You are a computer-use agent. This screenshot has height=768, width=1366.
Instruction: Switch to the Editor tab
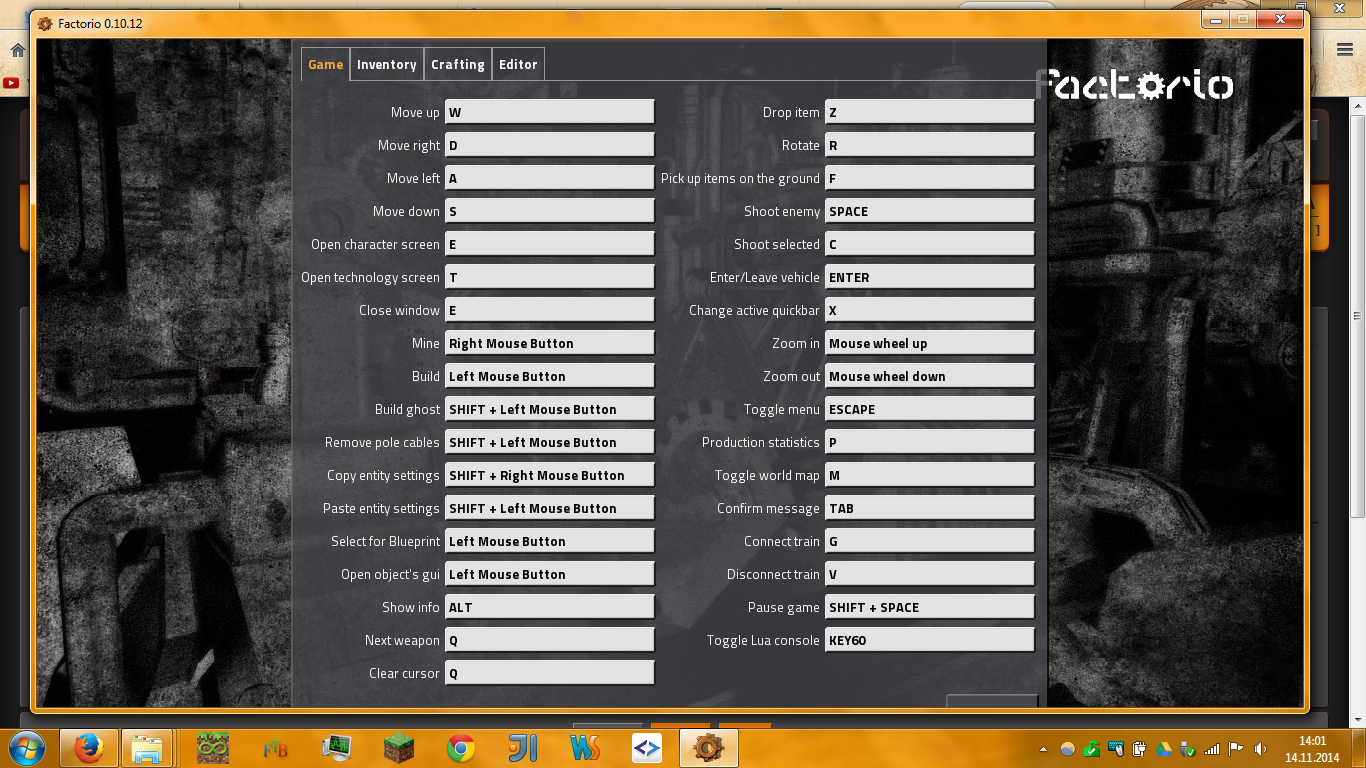(518, 64)
